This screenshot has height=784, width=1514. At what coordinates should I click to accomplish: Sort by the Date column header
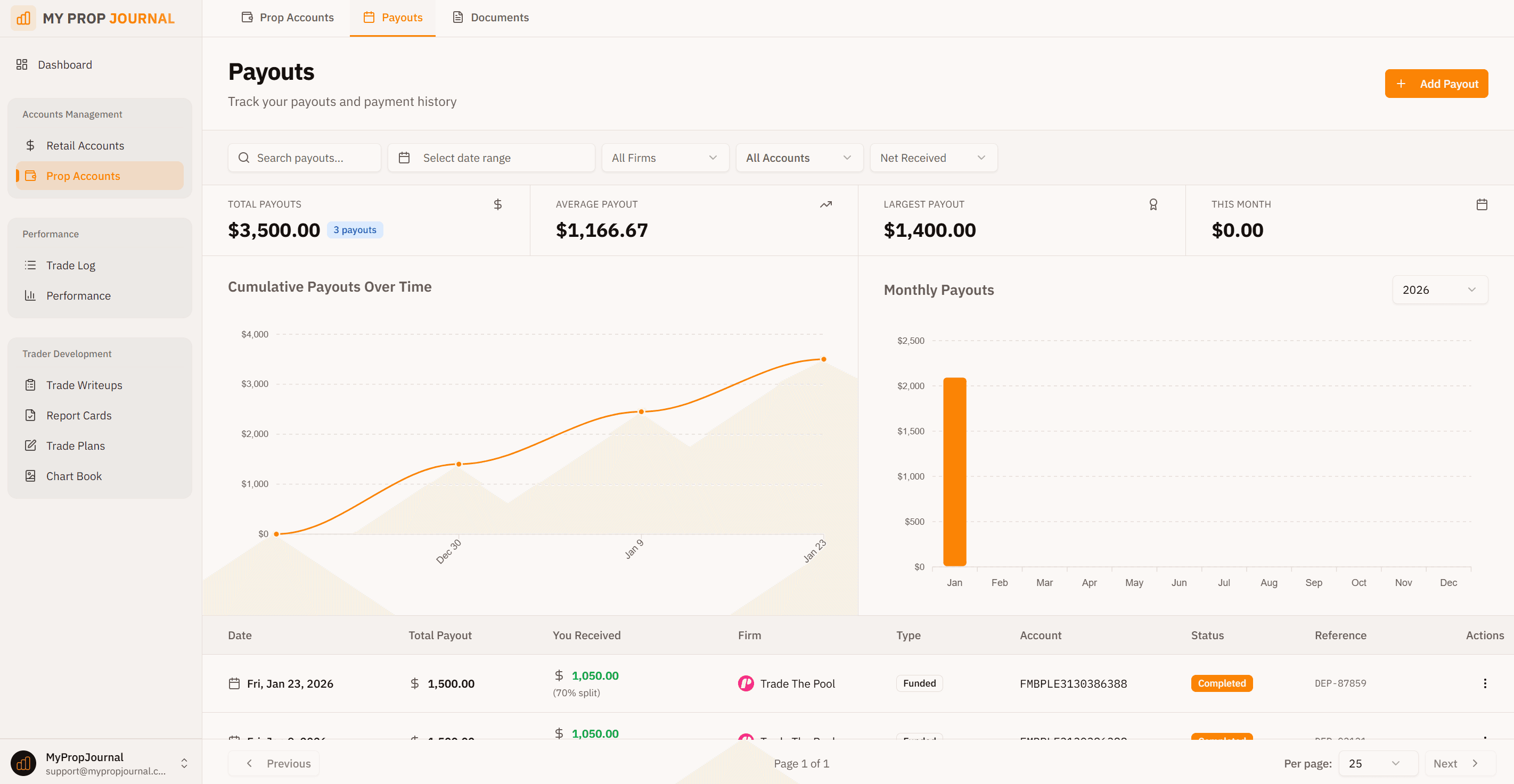[240, 636]
